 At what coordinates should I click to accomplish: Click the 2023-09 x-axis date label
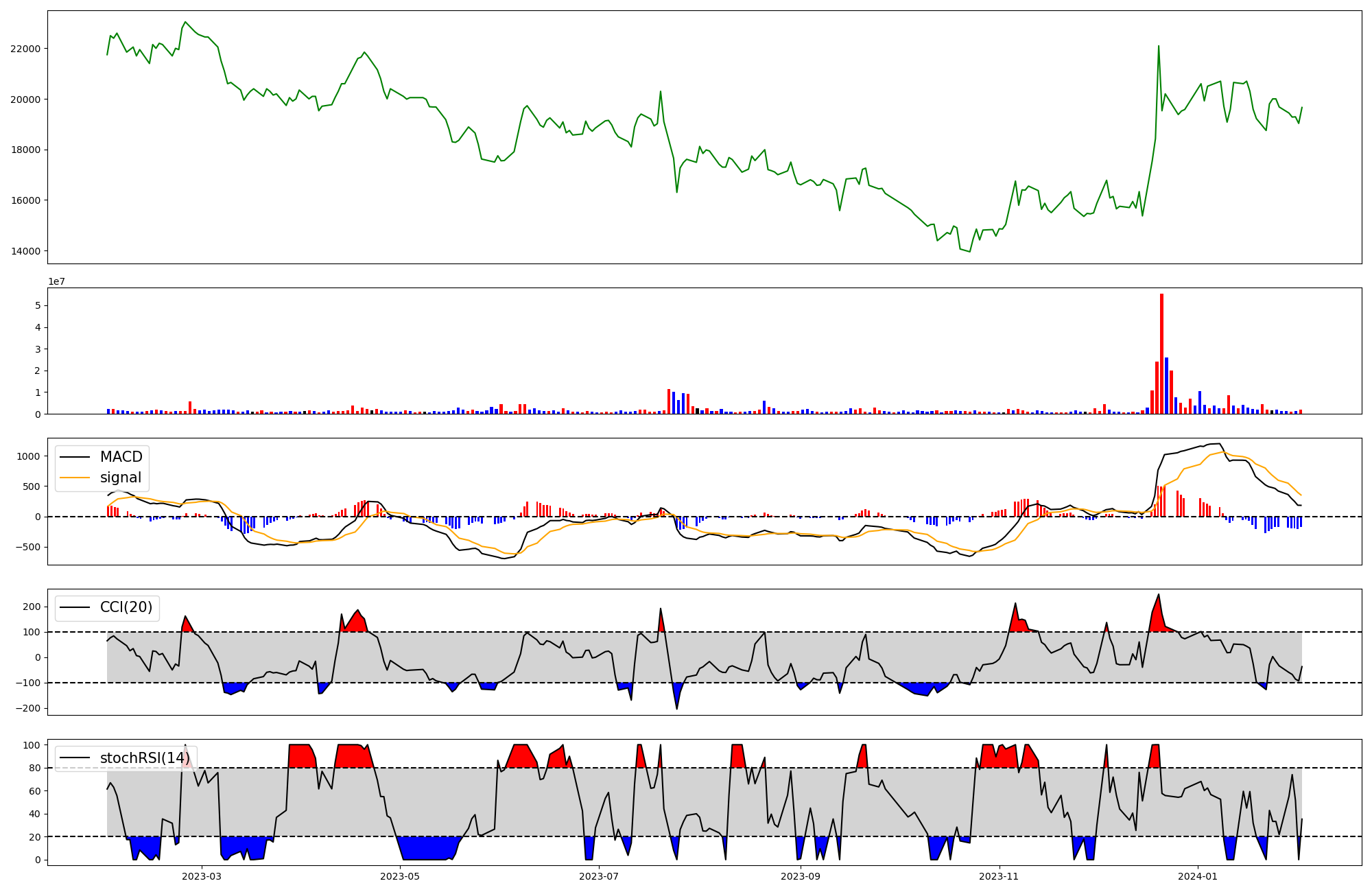click(801, 876)
